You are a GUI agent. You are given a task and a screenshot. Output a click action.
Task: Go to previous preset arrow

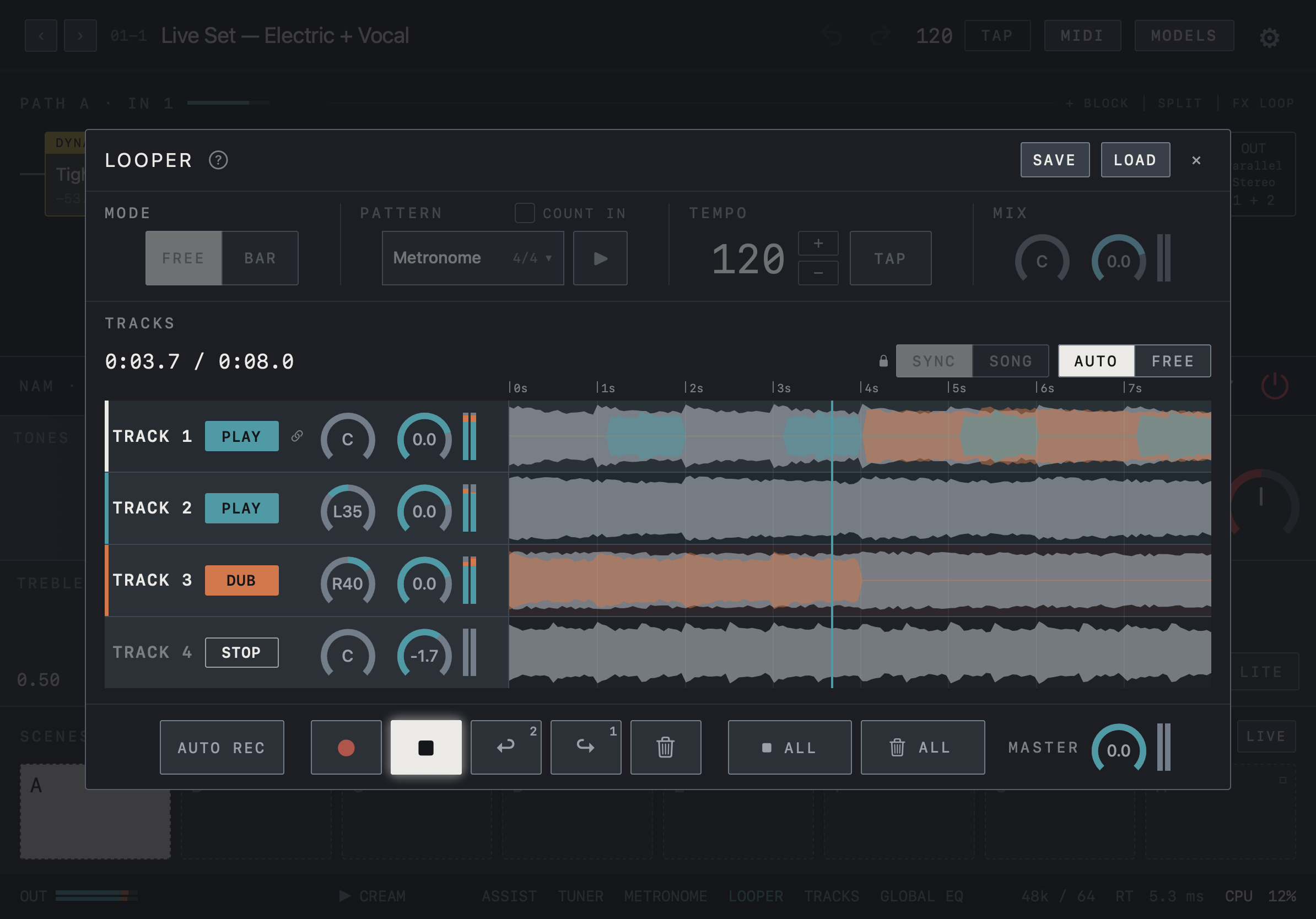click(41, 35)
